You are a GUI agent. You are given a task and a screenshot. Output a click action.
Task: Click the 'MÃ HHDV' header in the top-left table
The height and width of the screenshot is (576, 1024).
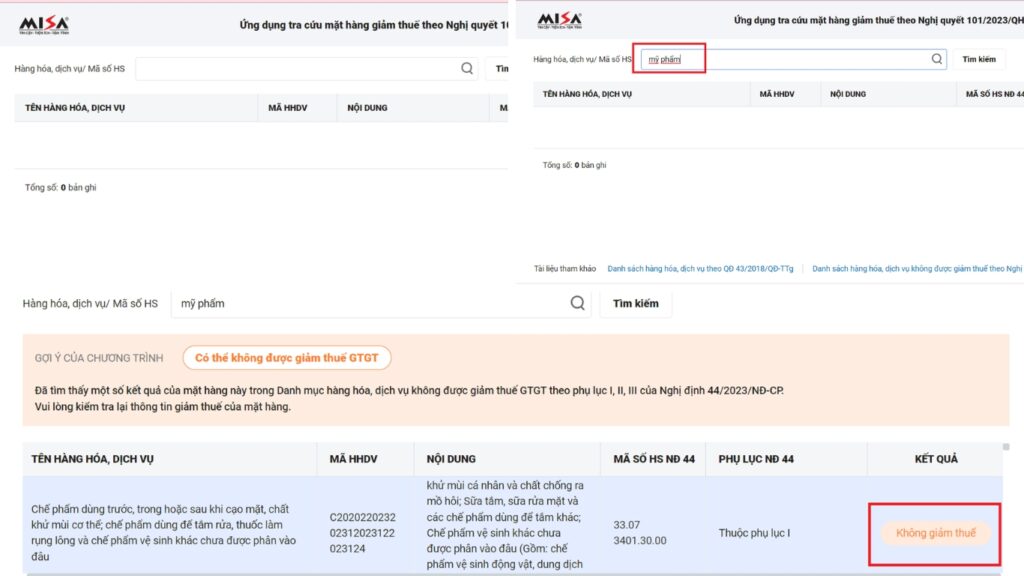[x=287, y=108]
